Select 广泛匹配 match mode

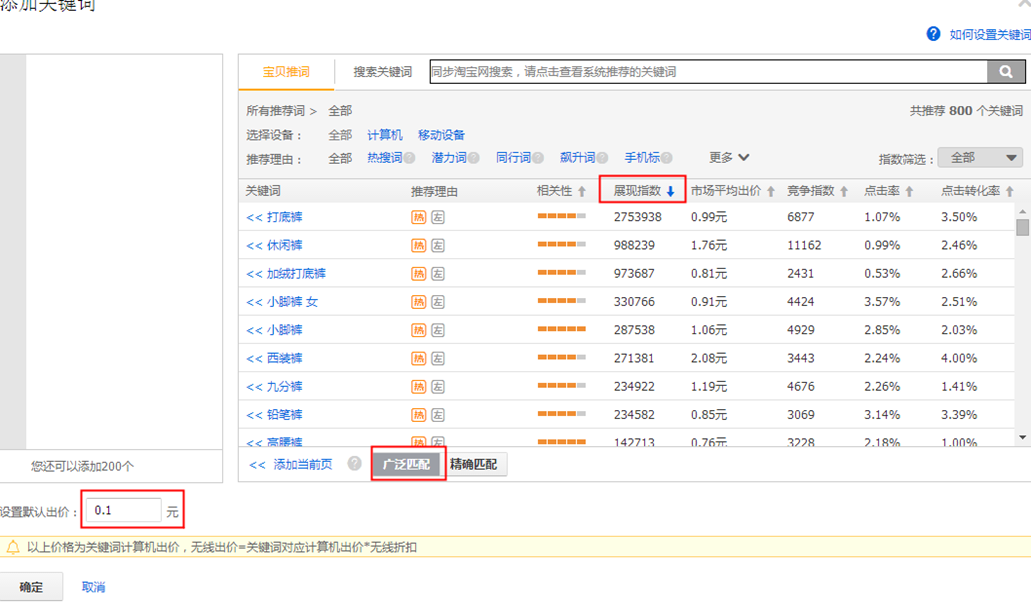tap(406, 464)
